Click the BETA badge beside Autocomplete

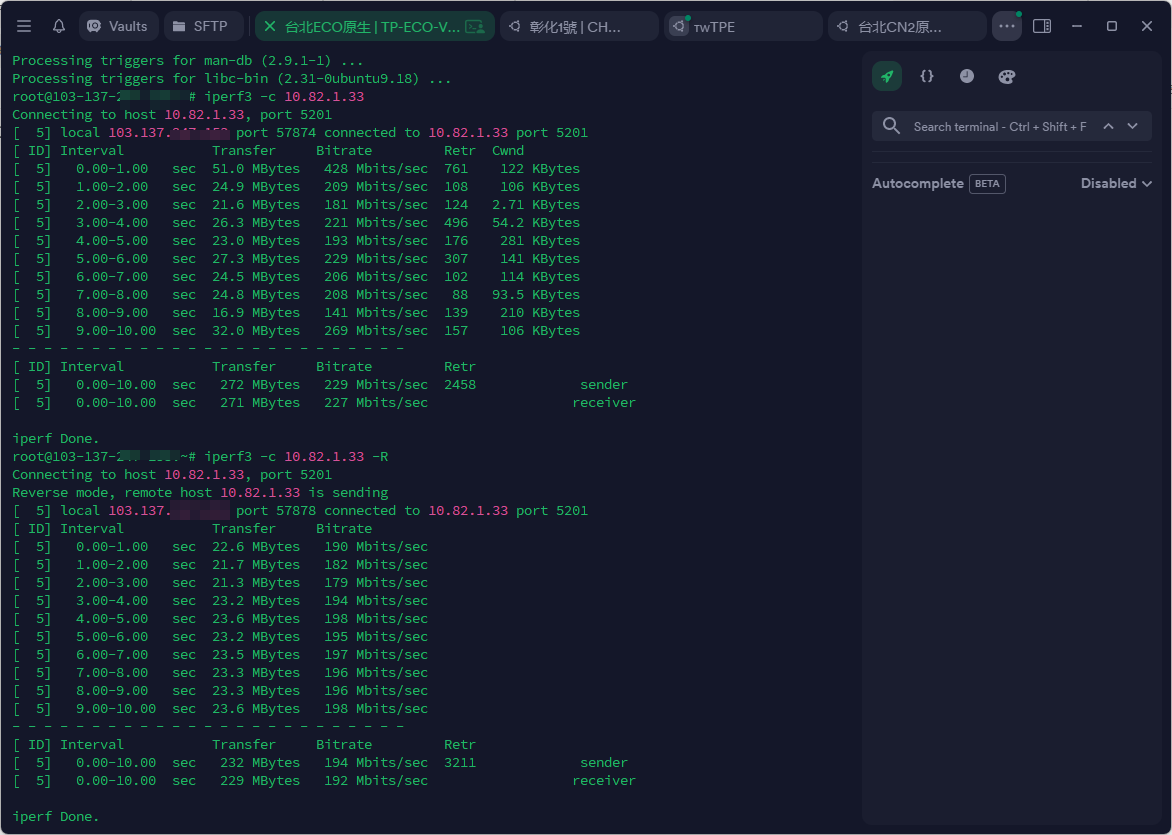pos(987,184)
